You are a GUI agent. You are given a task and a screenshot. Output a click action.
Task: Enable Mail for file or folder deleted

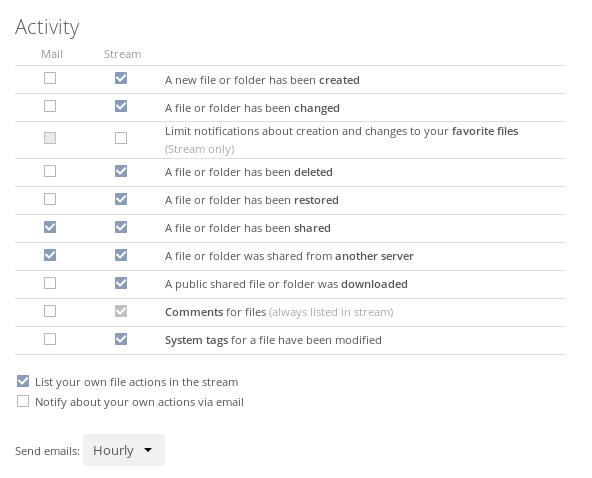[50, 171]
